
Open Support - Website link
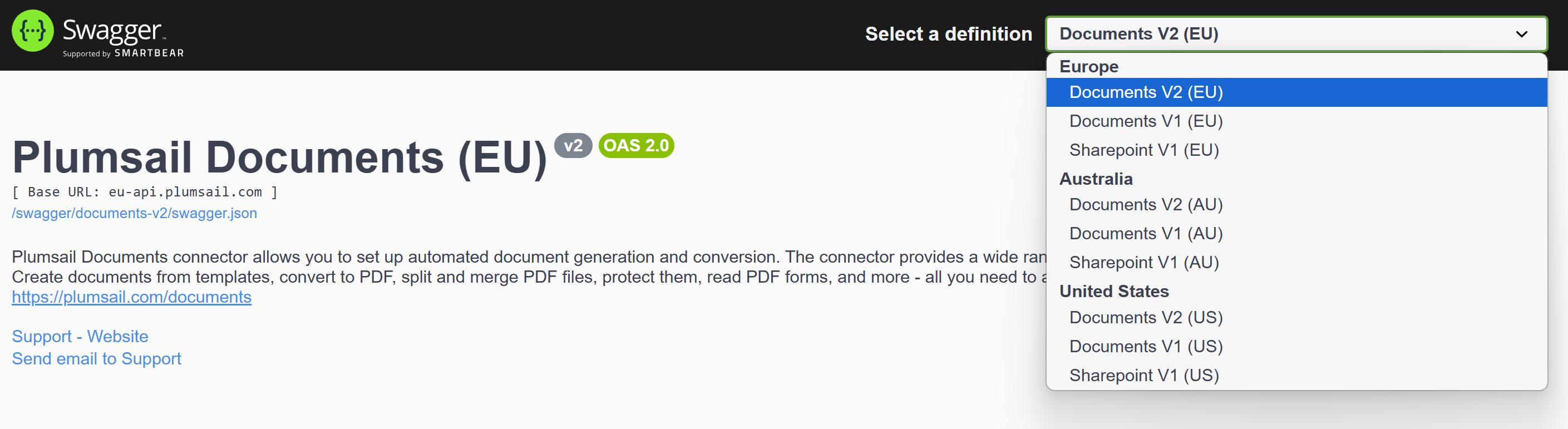(x=80, y=337)
